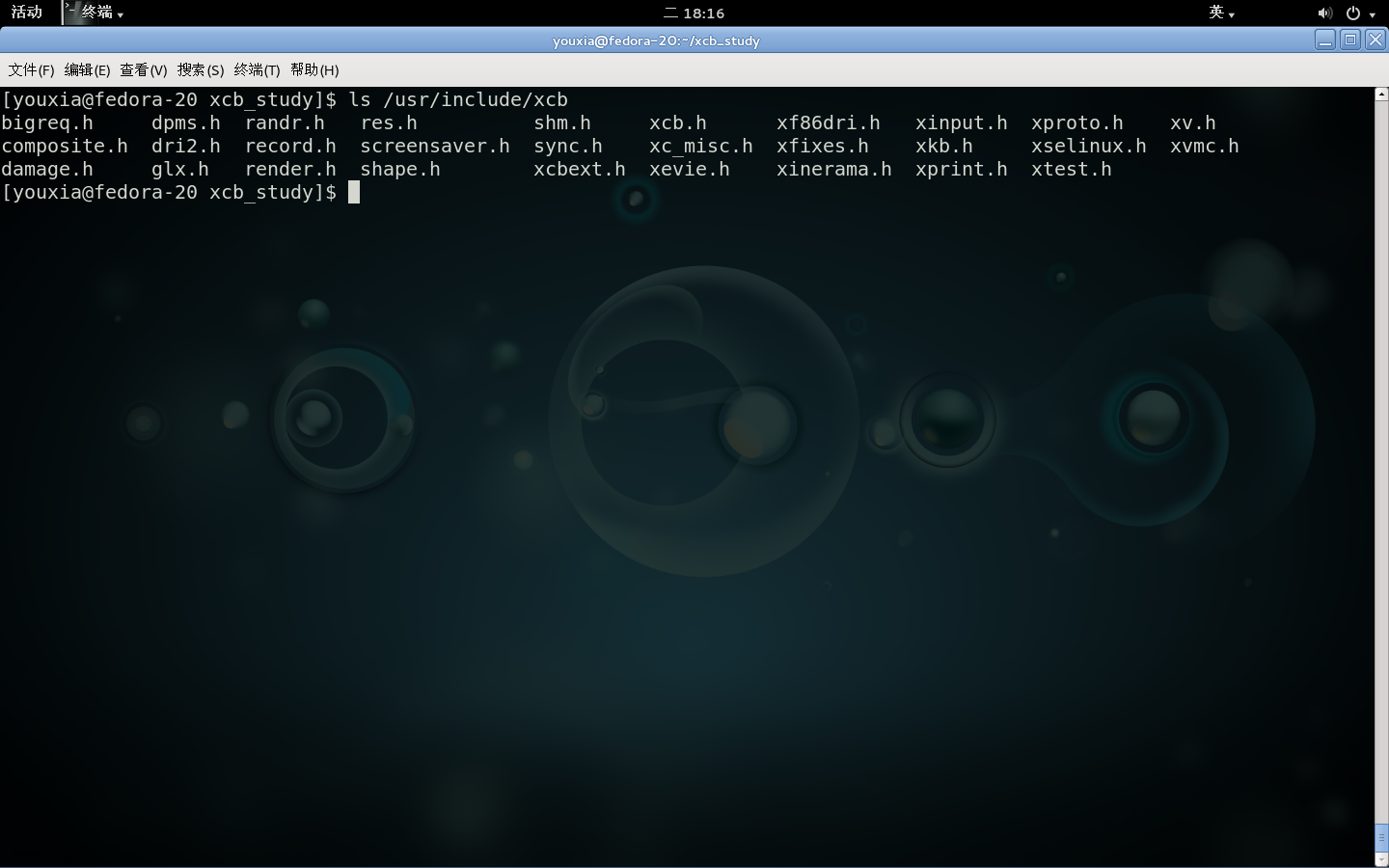1389x868 pixels.
Task: Open the 帮助(H) menu
Action: tap(313, 69)
